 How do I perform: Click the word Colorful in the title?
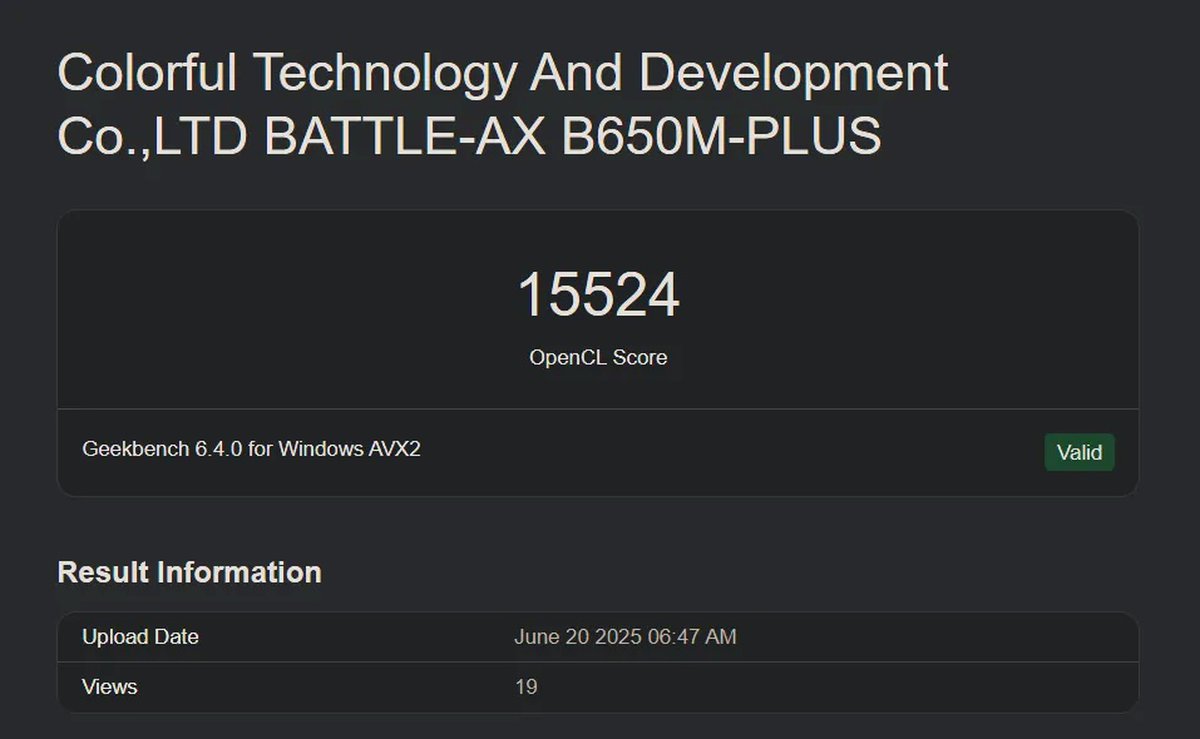(x=147, y=74)
